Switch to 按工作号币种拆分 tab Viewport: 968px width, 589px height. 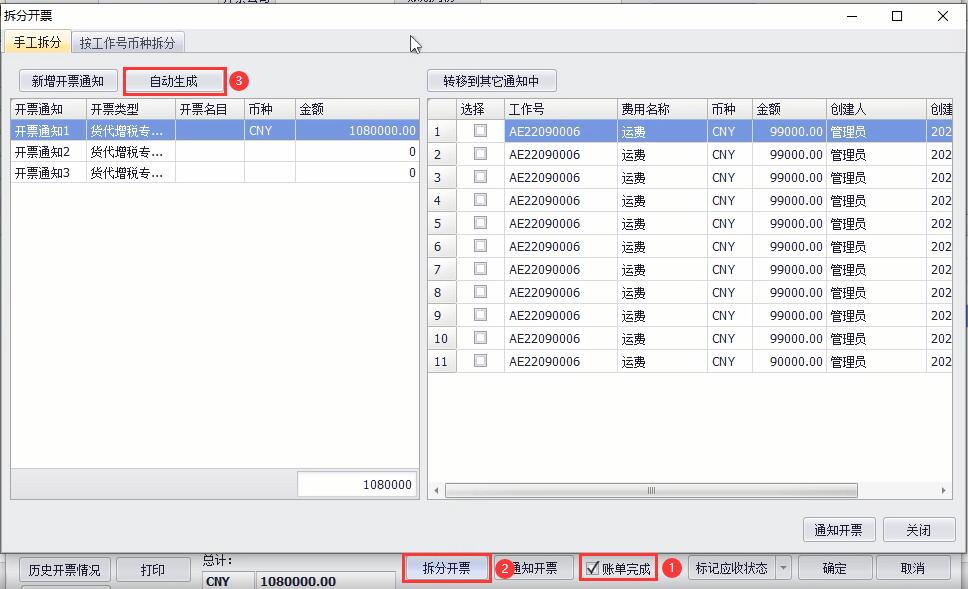(x=127, y=43)
